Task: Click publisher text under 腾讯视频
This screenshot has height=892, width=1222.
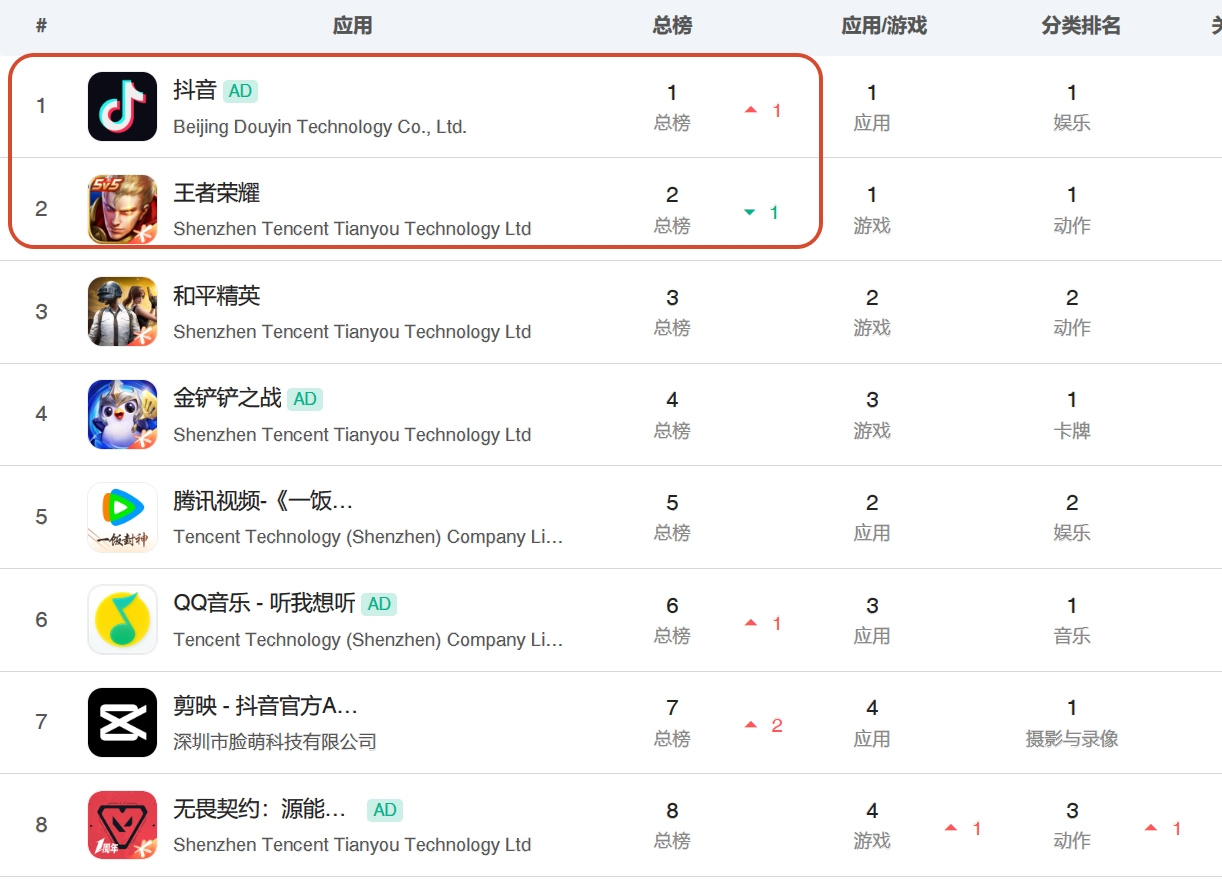Action: pyautogui.click(x=368, y=537)
